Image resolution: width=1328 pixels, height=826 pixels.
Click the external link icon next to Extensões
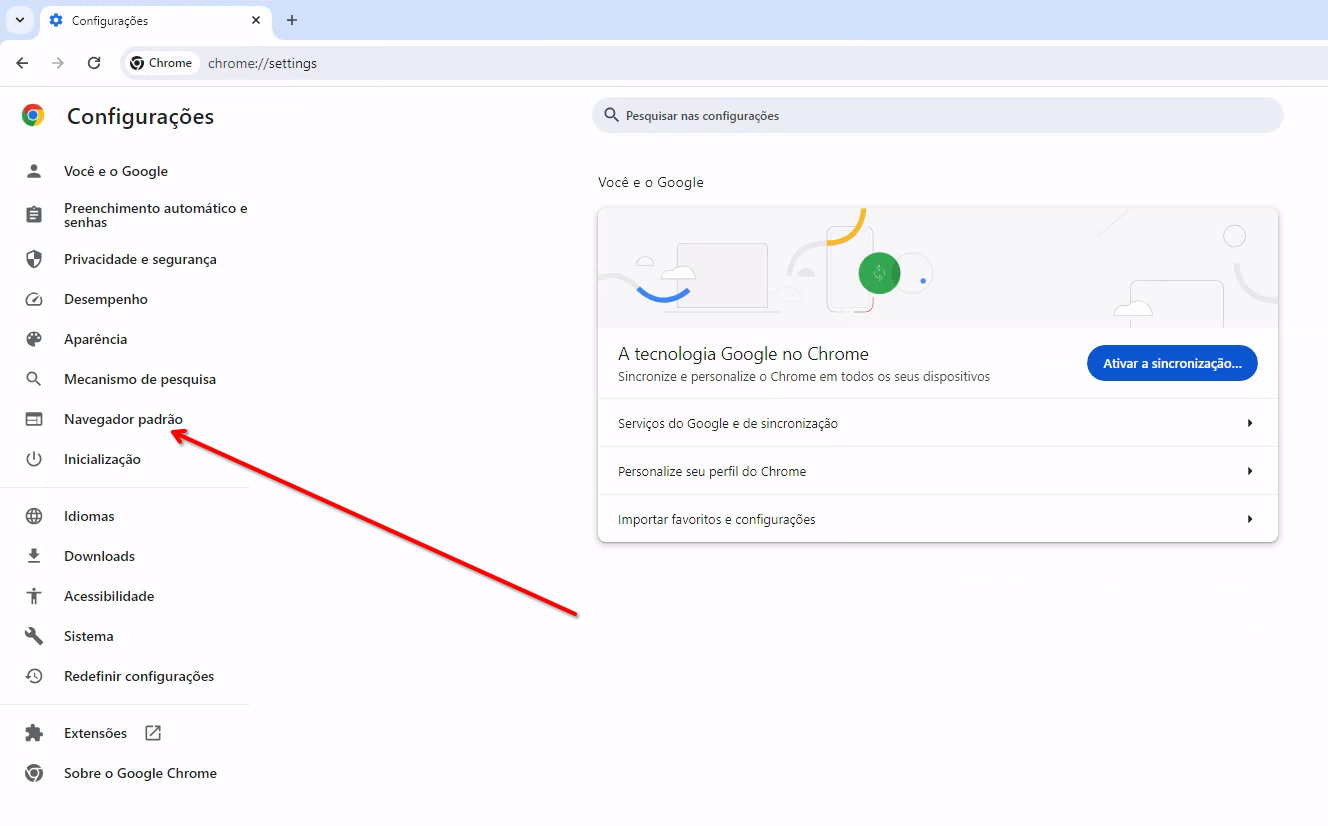pos(153,733)
